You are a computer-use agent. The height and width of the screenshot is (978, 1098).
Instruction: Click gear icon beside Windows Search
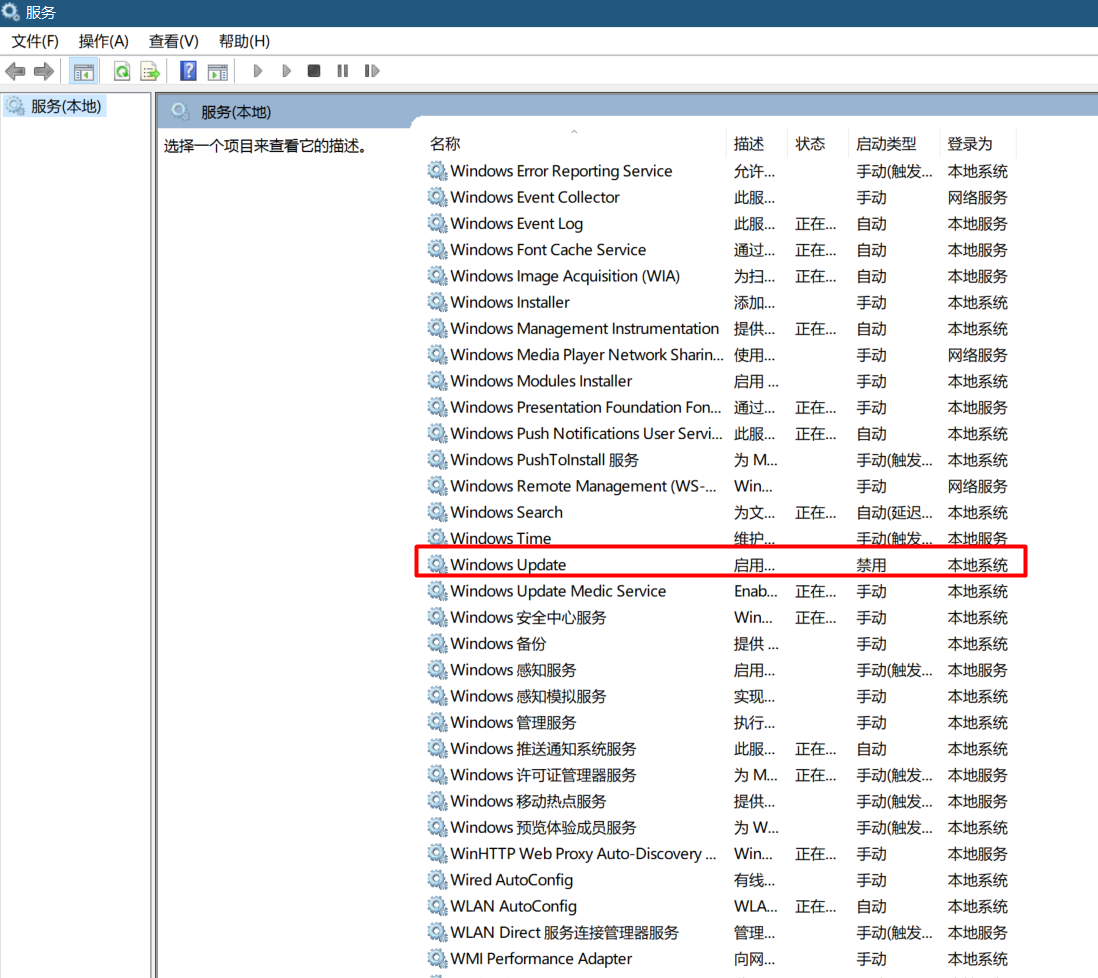(438, 512)
